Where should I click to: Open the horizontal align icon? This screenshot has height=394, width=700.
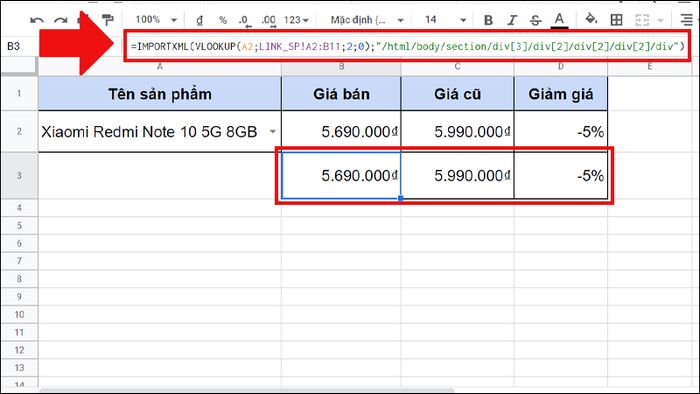pos(686,20)
